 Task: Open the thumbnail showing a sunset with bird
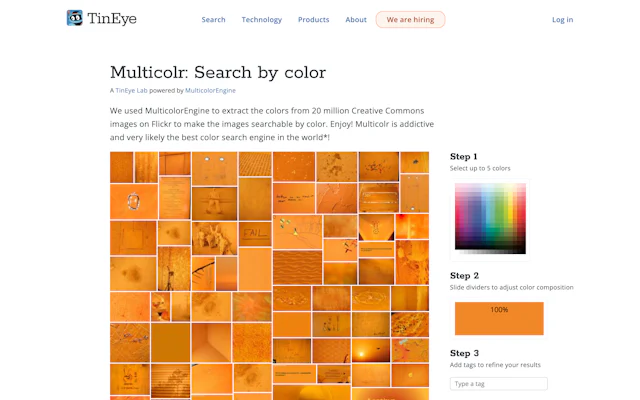pos(371,351)
